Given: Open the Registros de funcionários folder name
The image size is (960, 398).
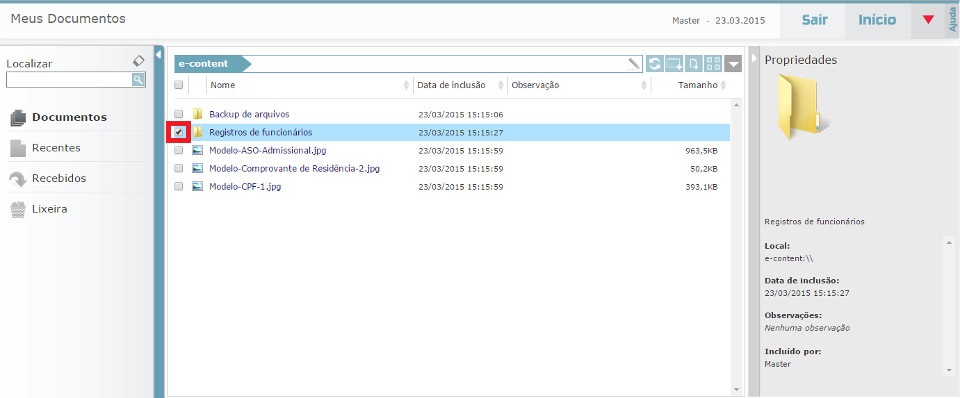Looking at the screenshot, I should (261, 132).
